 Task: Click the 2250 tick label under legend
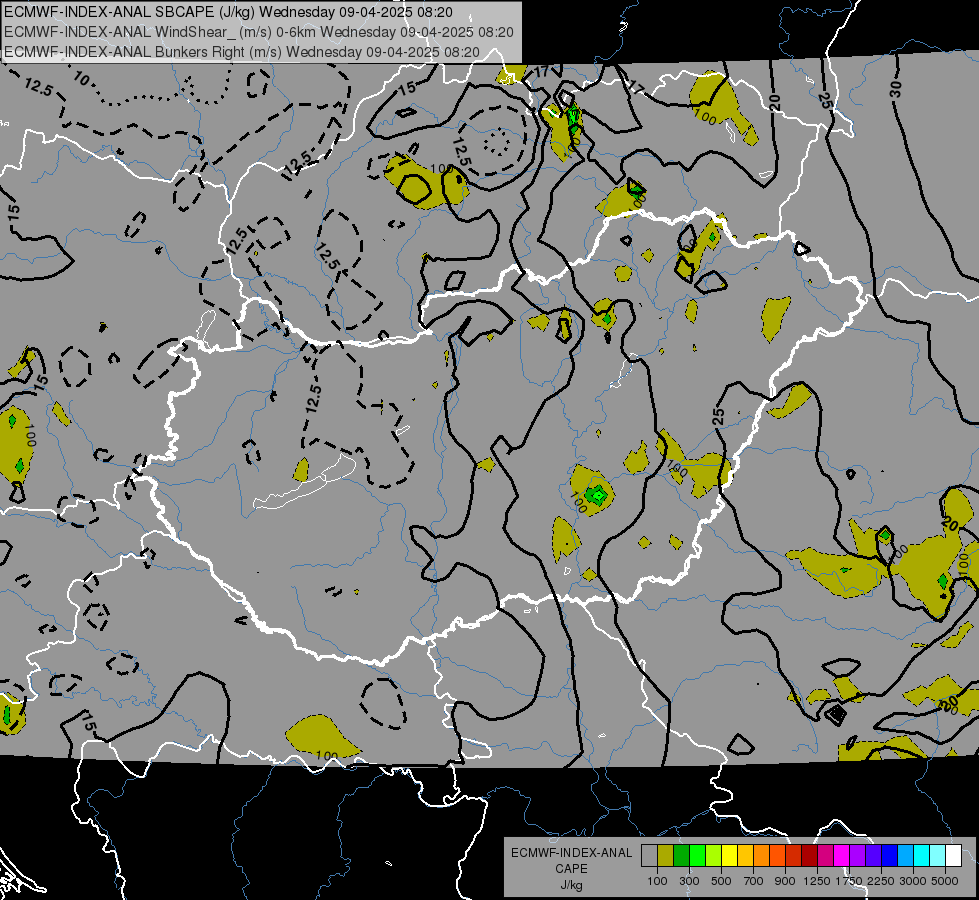click(882, 881)
